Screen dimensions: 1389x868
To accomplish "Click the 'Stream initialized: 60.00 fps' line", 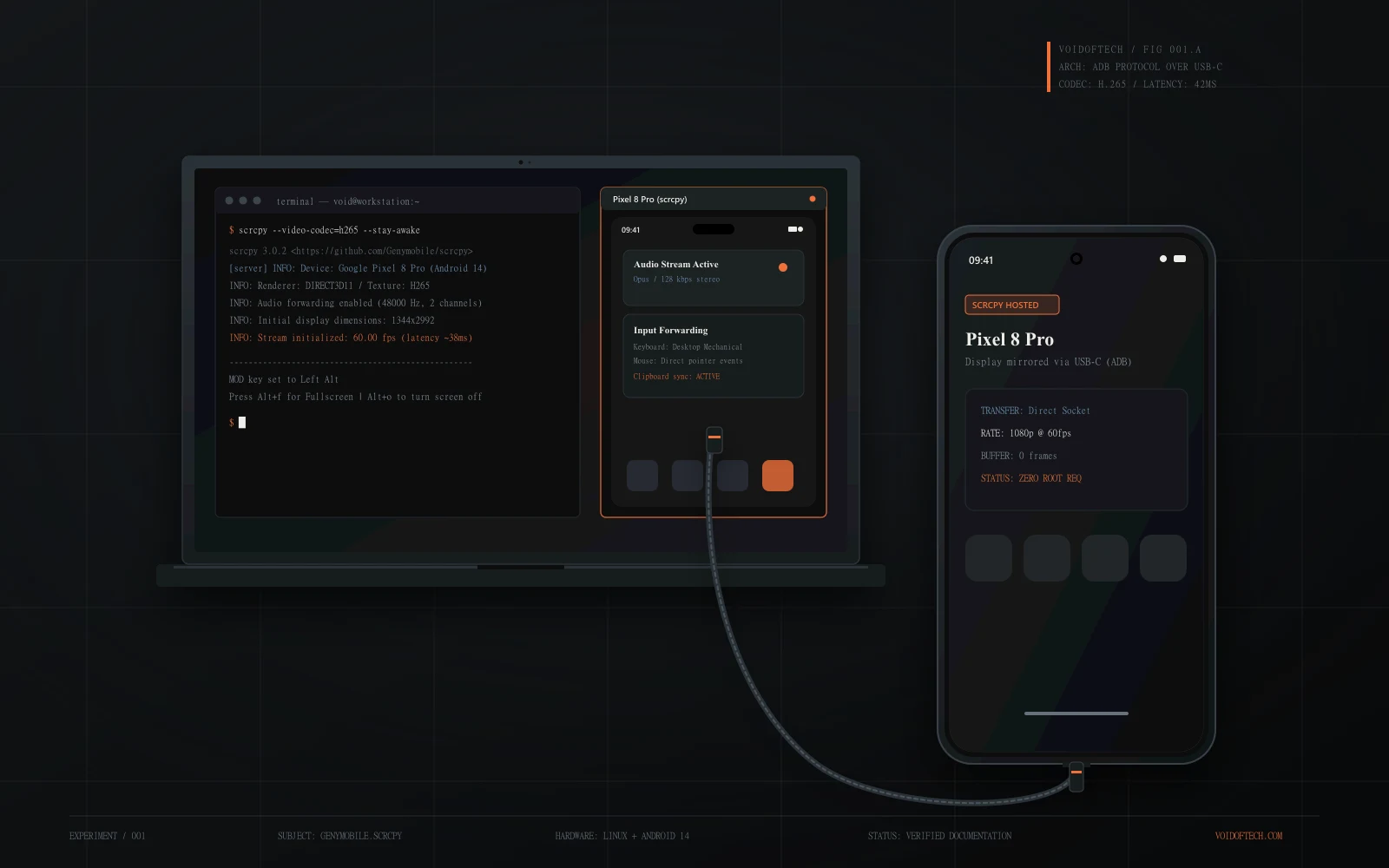I will point(351,338).
